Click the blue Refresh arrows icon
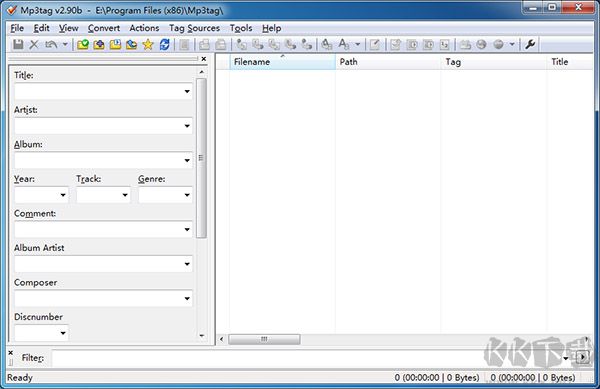600x389 pixels. (165, 44)
